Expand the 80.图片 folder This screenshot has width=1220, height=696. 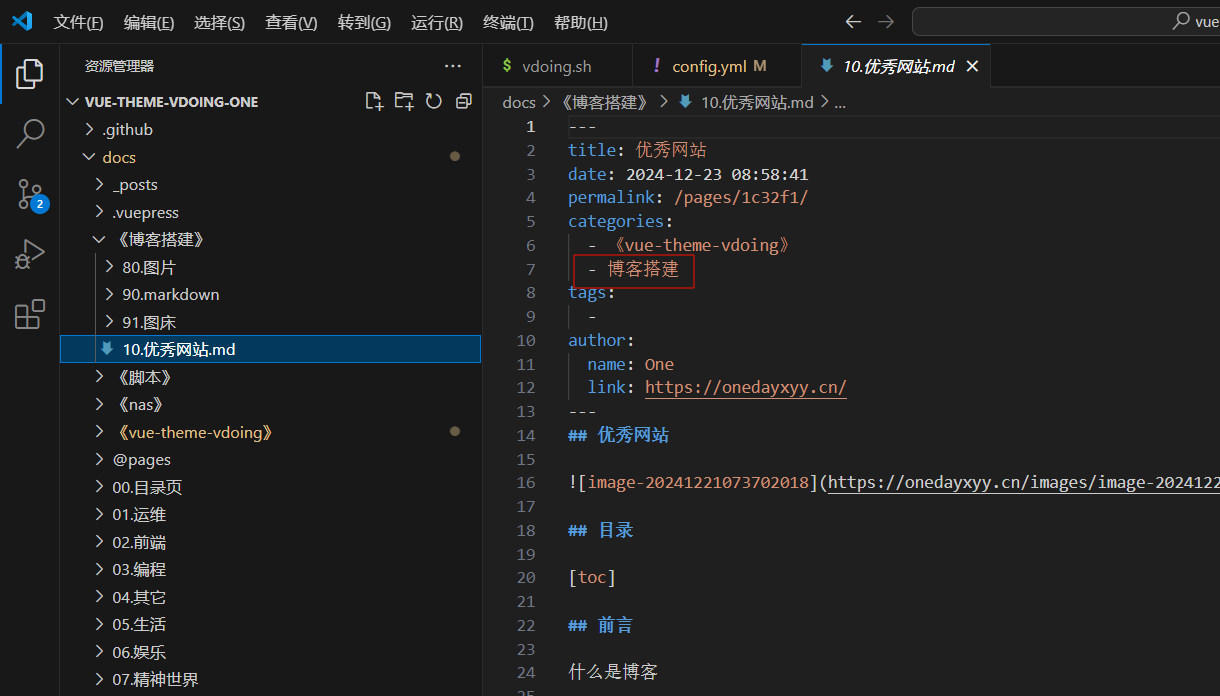pyautogui.click(x=271, y=267)
